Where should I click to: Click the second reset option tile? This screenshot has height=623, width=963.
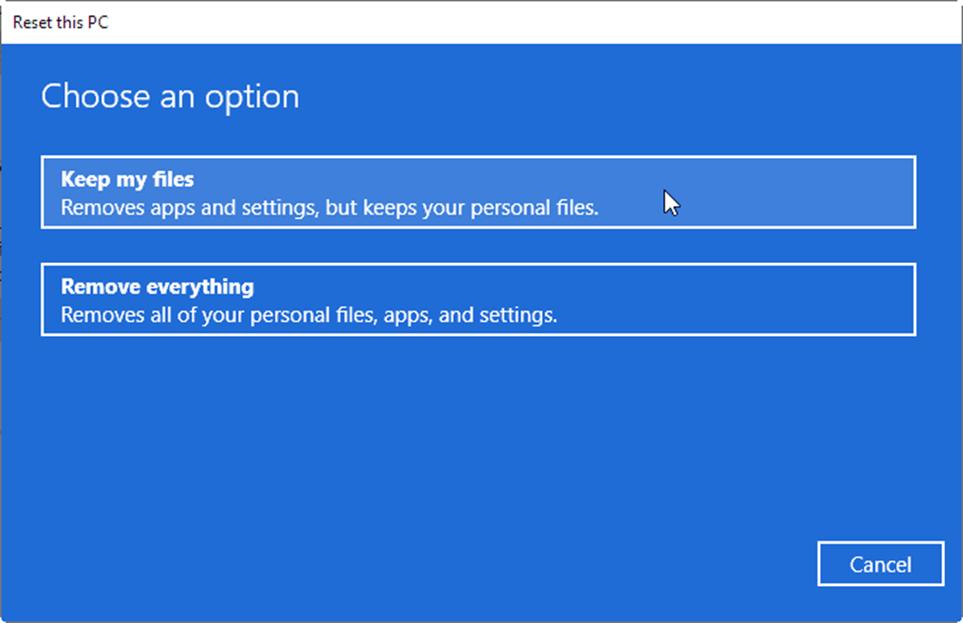[478, 300]
